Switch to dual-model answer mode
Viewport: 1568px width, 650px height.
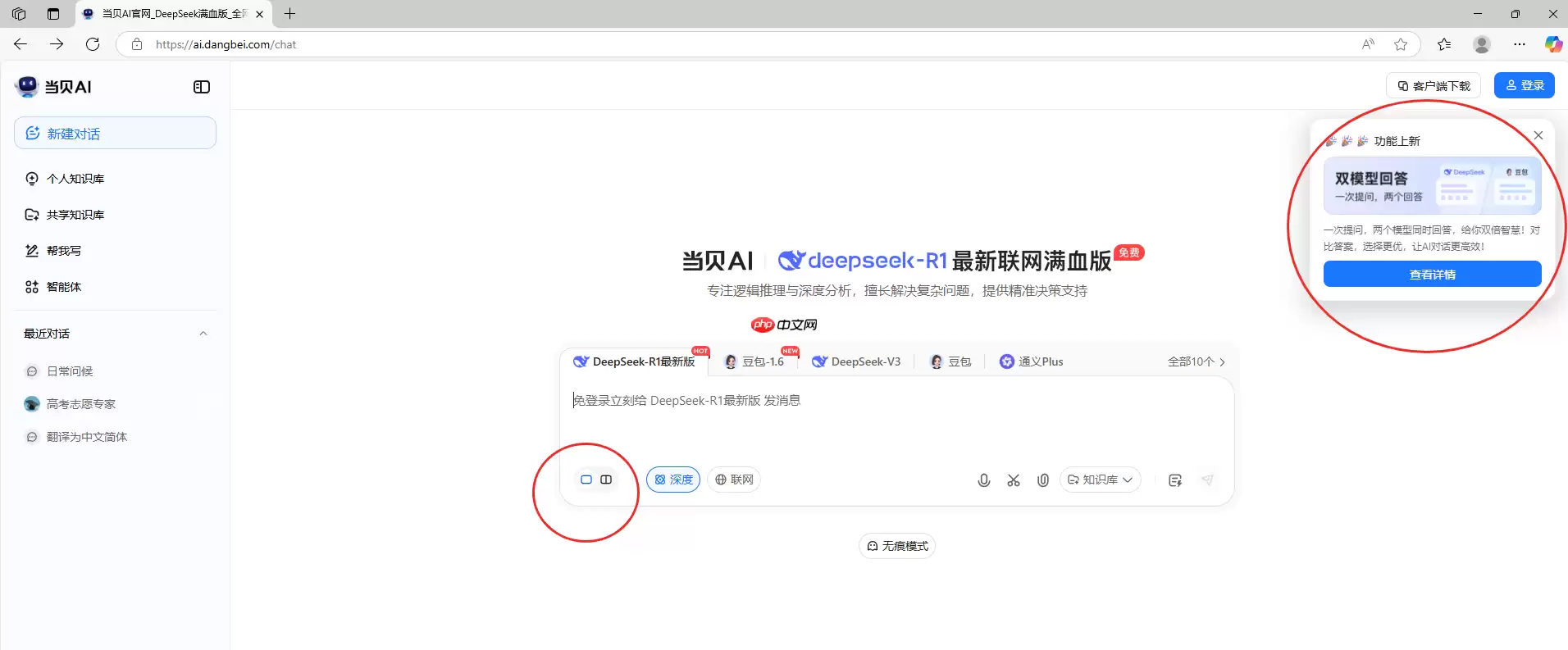tap(606, 480)
